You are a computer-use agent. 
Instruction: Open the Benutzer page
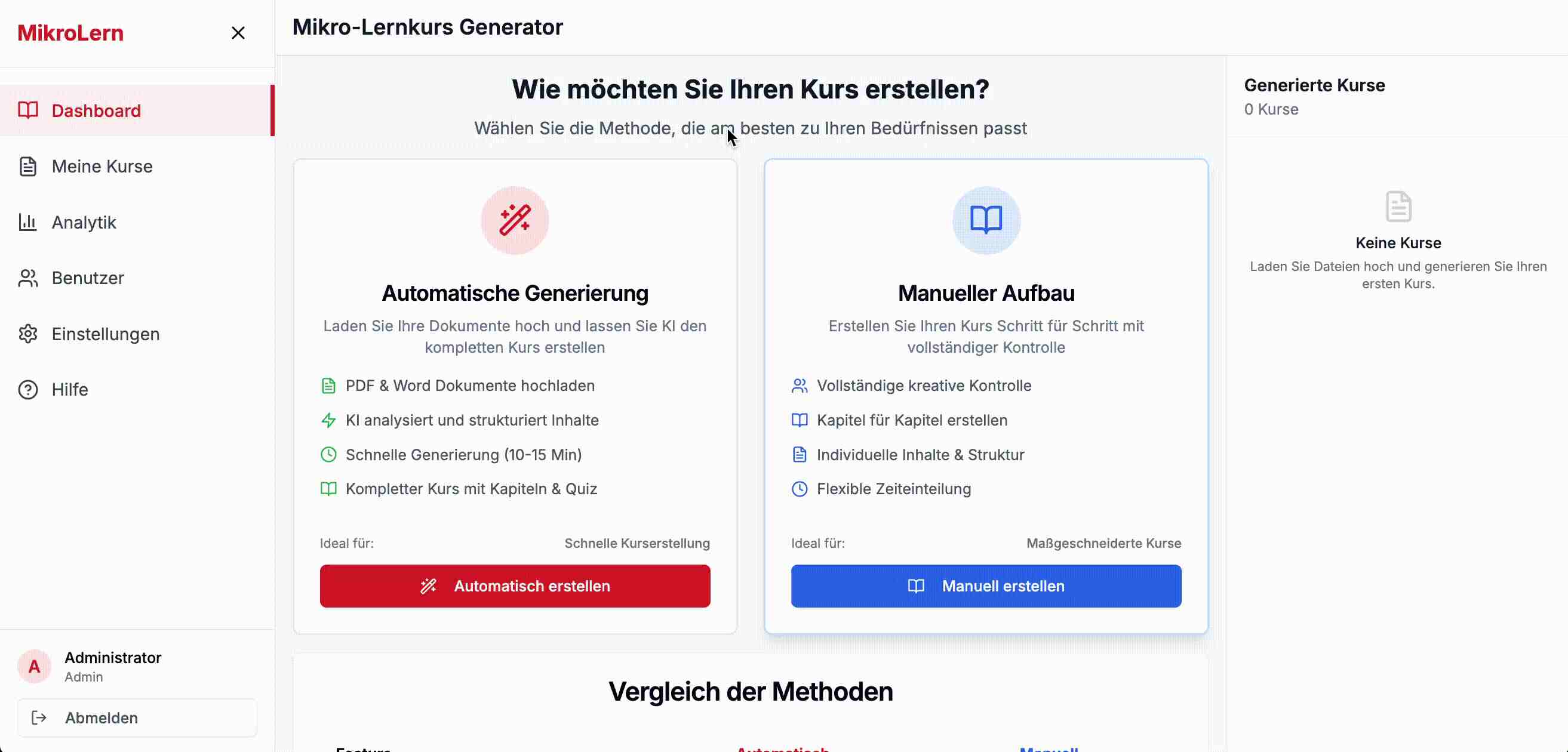point(88,278)
